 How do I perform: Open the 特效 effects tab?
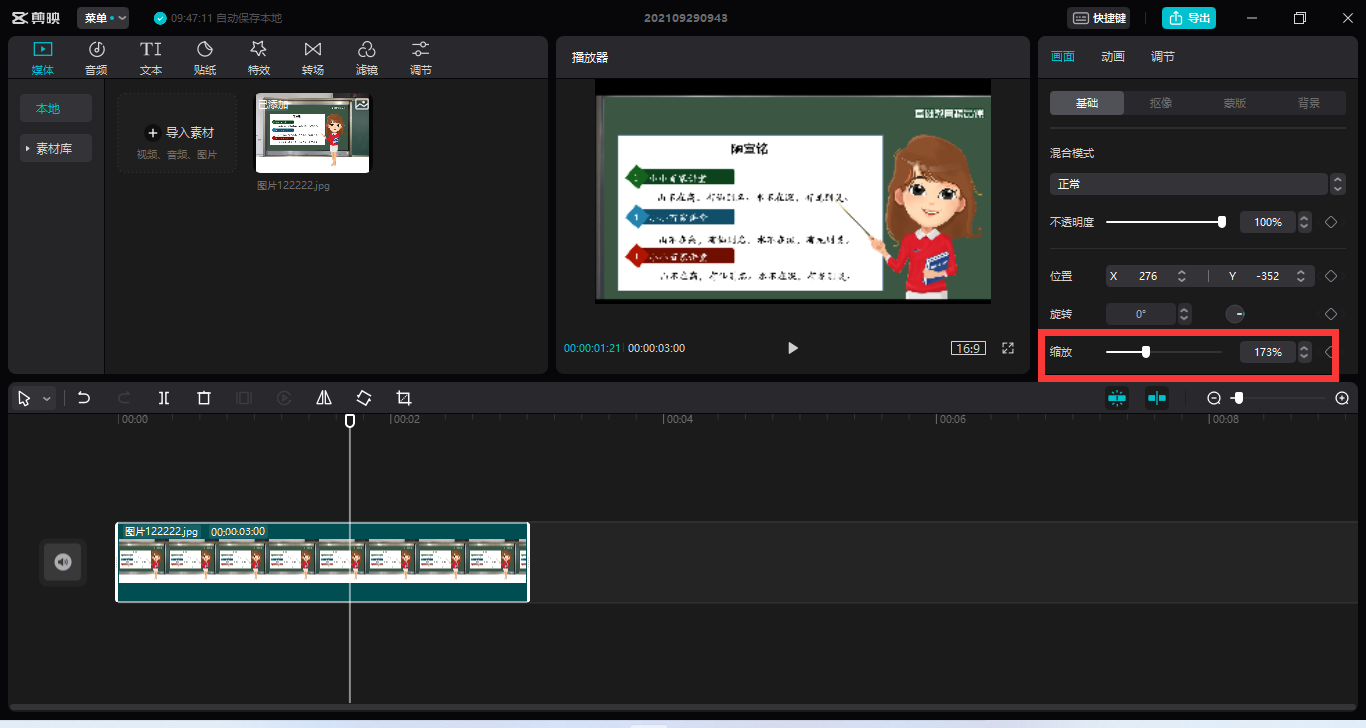coord(259,58)
